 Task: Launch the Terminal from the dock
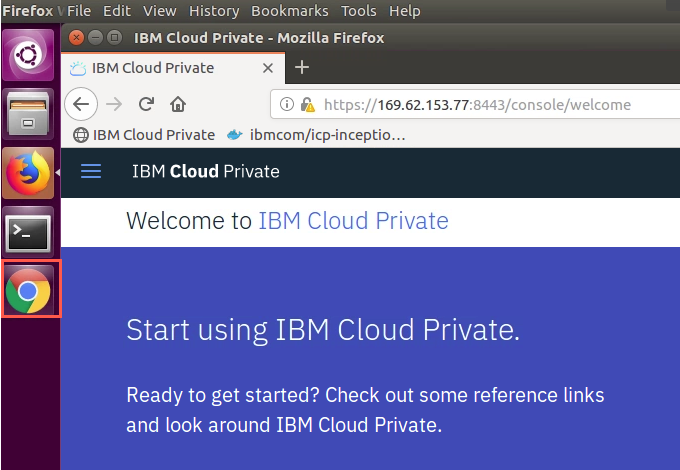pos(28,232)
